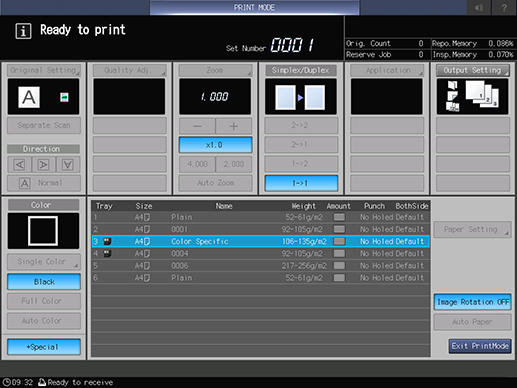Open the Simplex/Duplex header
The height and width of the screenshot is (388, 517).
(x=301, y=70)
